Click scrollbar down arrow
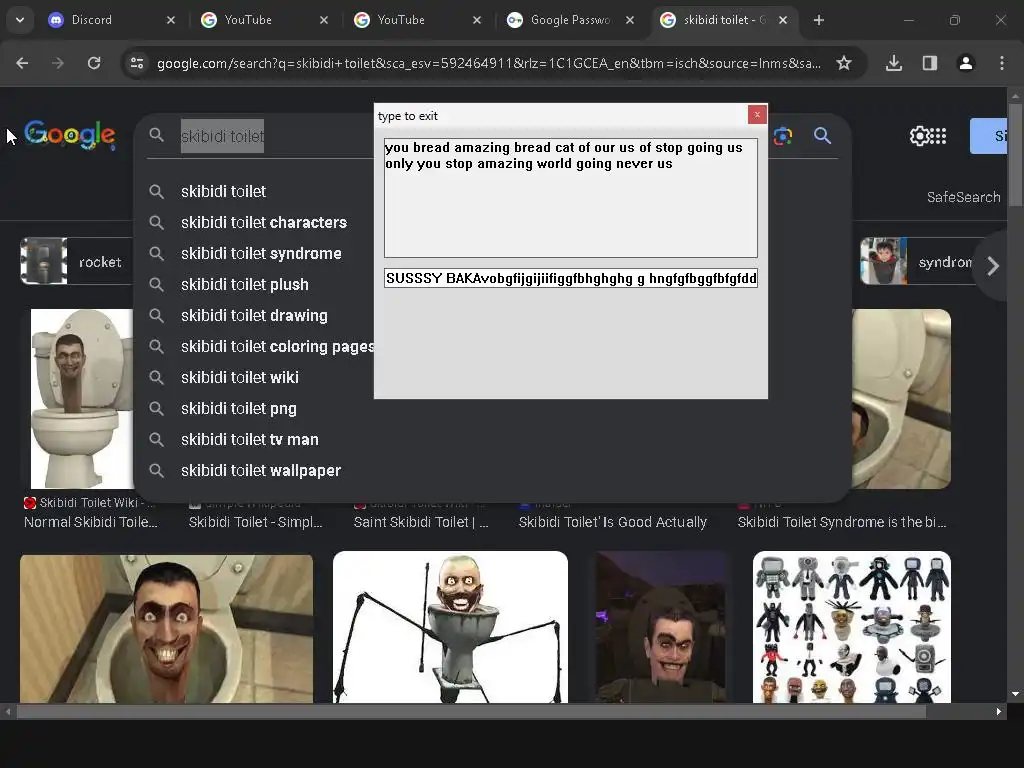This screenshot has height=768, width=1024. pyautogui.click(x=1015, y=694)
